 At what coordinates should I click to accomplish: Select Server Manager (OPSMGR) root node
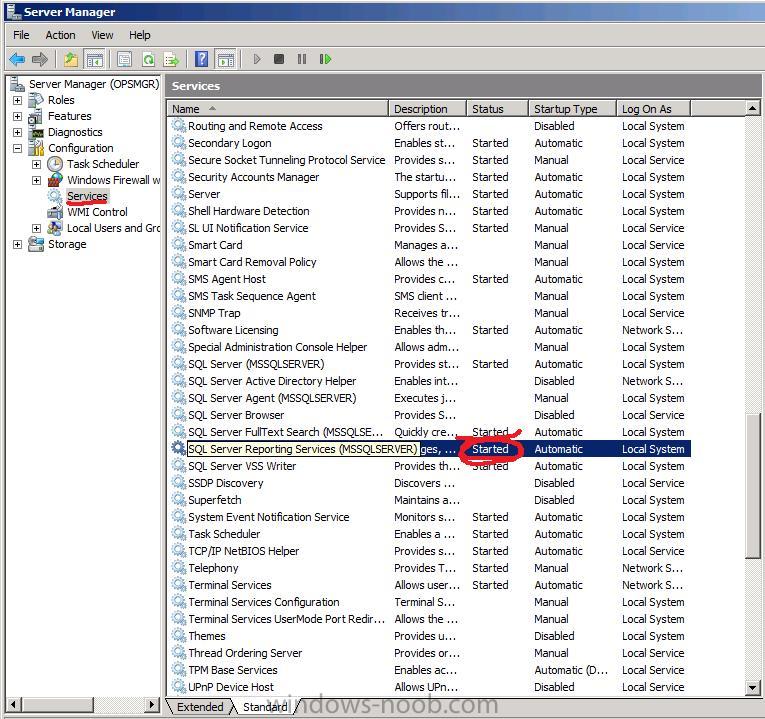94,84
